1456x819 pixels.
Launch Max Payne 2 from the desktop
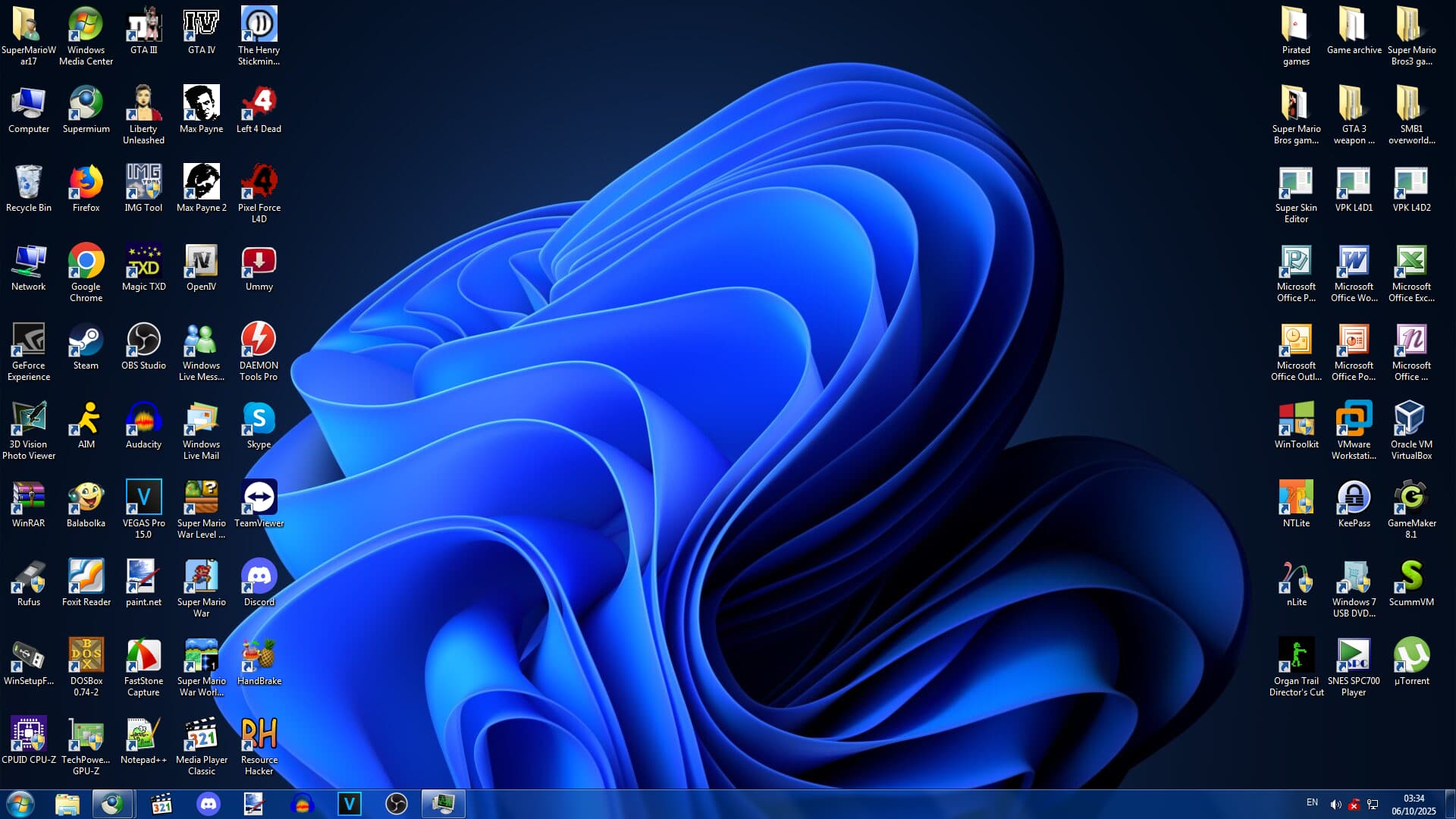click(201, 190)
